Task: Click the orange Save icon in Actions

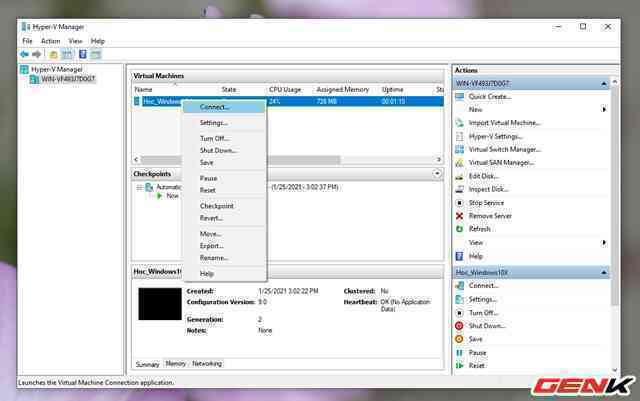Action: pyautogui.click(x=460, y=339)
